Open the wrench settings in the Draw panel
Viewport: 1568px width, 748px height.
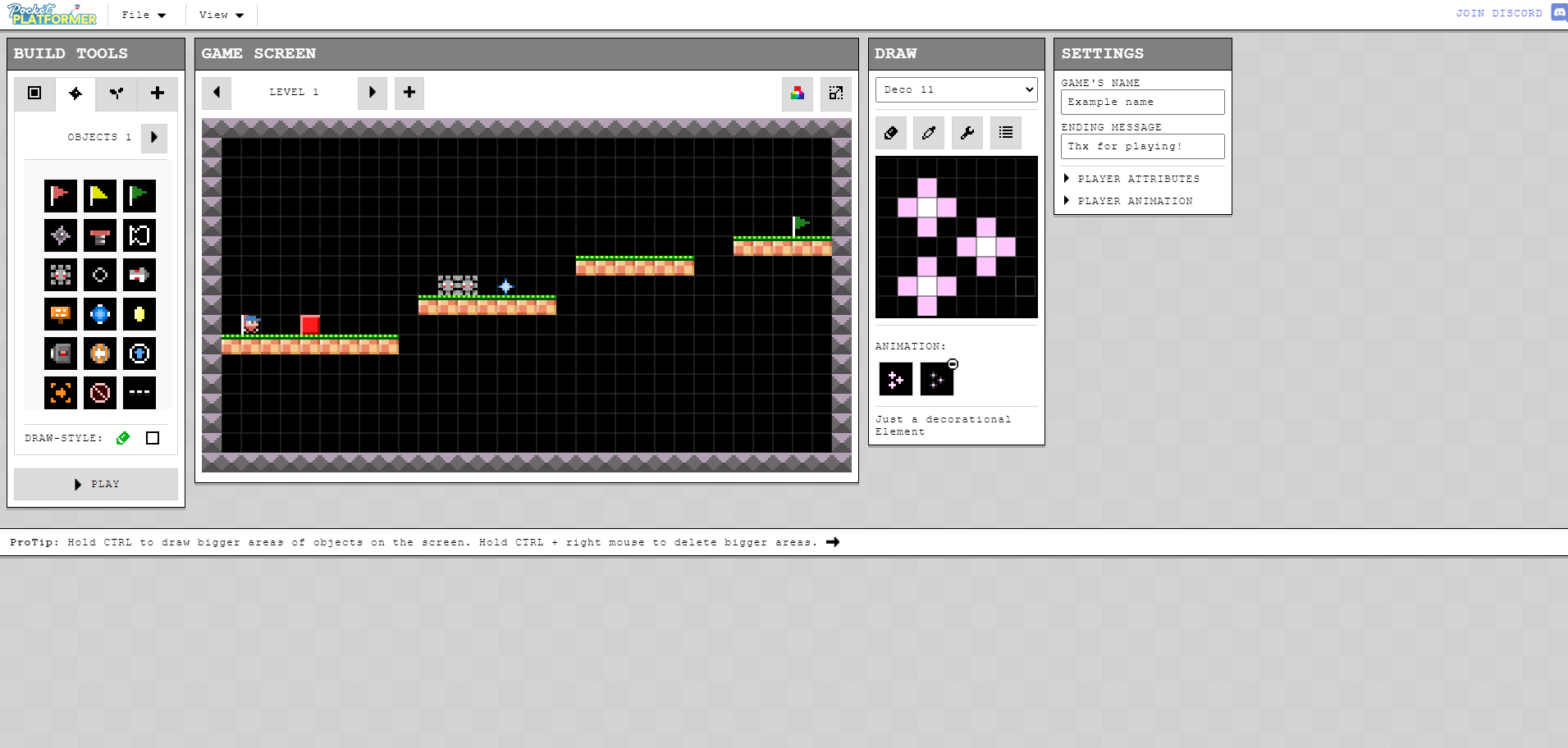pyautogui.click(x=967, y=132)
